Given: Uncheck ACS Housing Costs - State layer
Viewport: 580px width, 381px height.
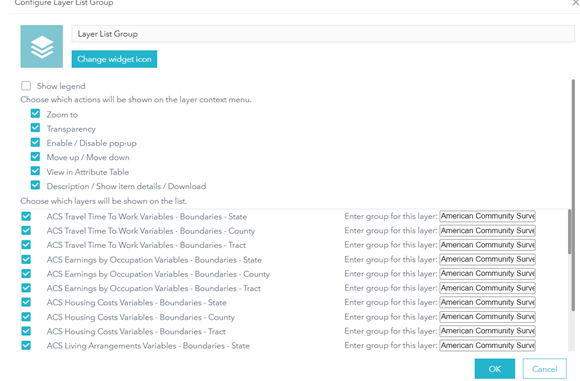Looking at the screenshot, I should click(x=26, y=303).
